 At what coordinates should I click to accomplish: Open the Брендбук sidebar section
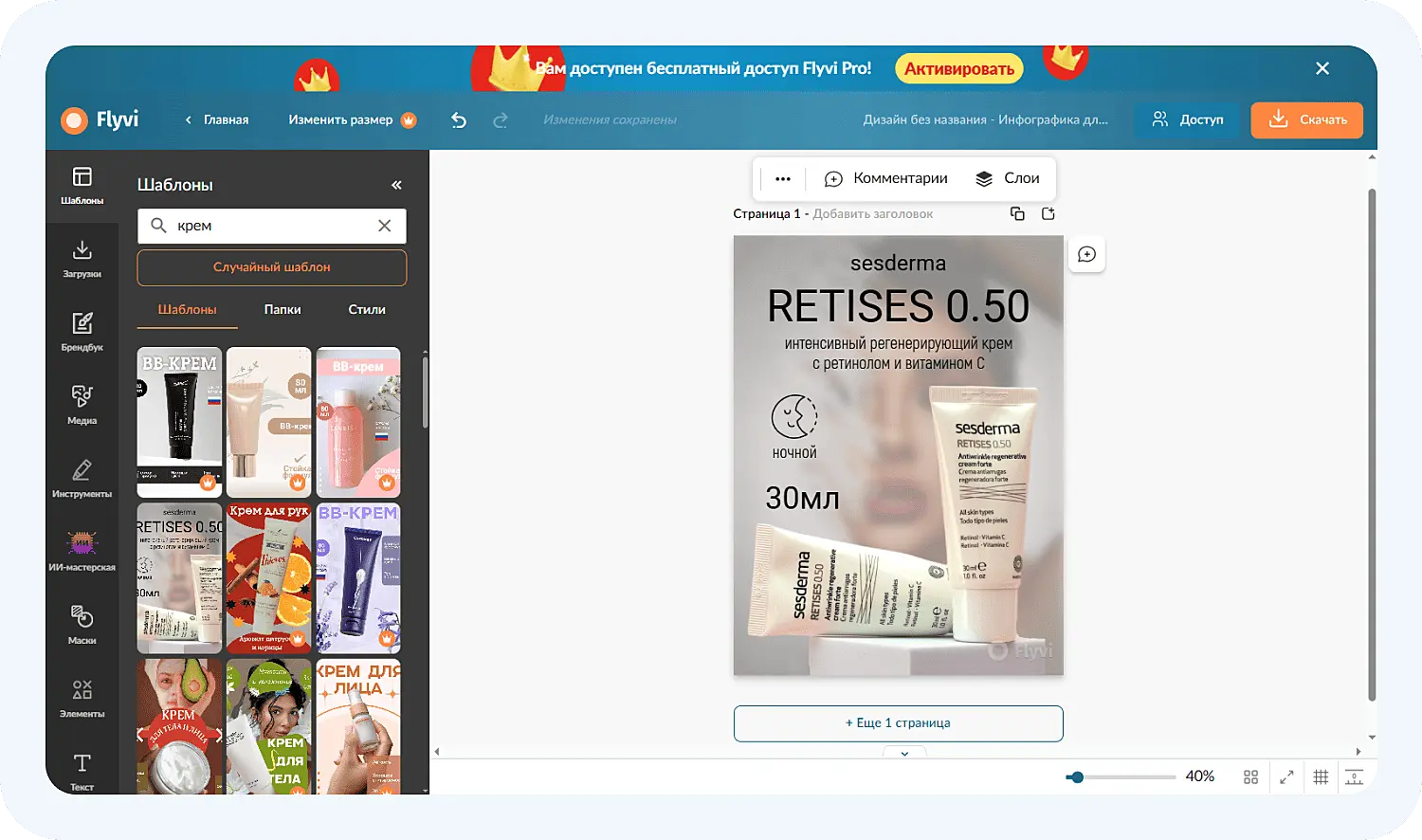tap(82, 332)
